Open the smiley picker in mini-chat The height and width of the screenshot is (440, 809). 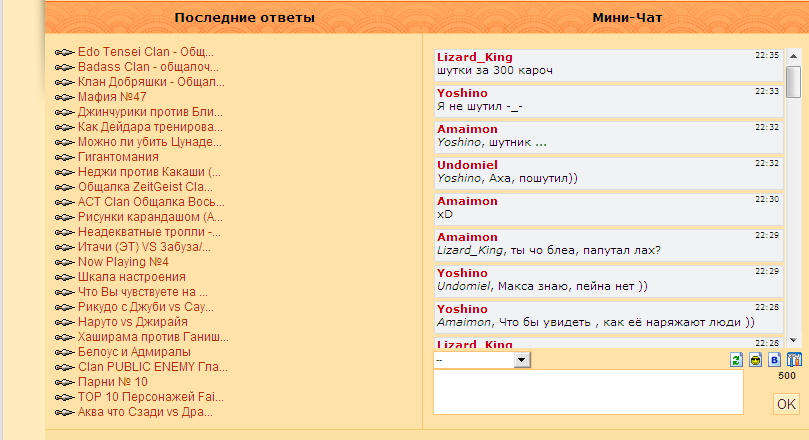pyautogui.click(x=755, y=360)
